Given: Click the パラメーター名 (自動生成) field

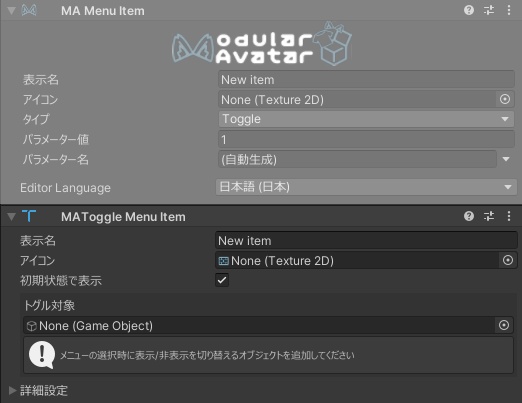Looking at the screenshot, I should point(357,159).
